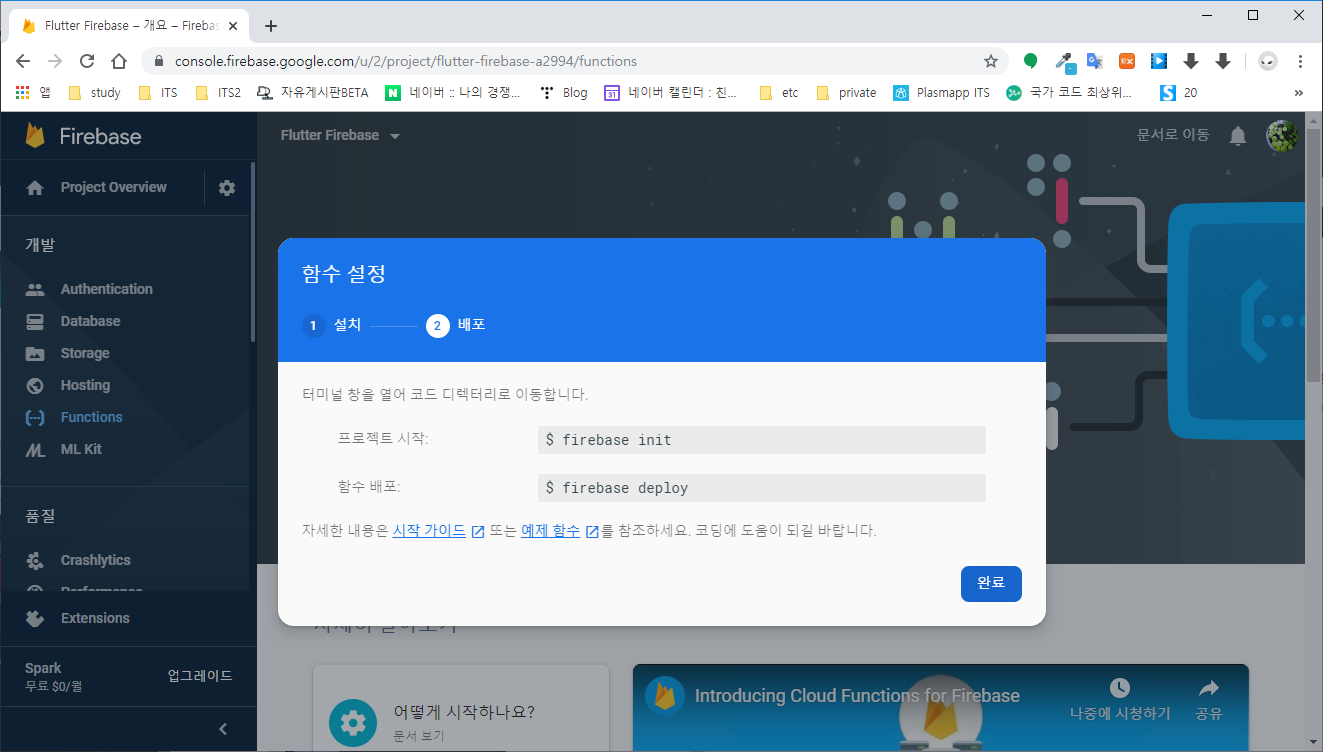
Task: Open the notifications bell icon
Action: click(x=1238, y=135)
